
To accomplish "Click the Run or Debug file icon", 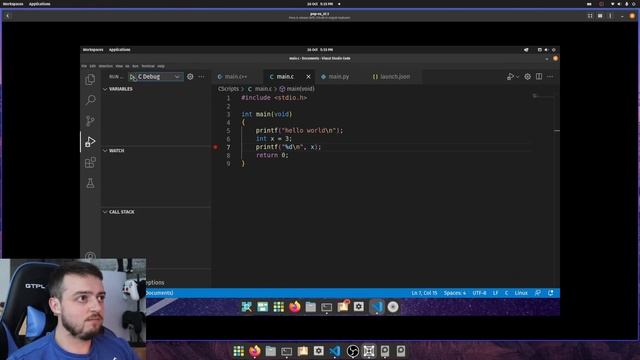I will (x=510, y=76).
